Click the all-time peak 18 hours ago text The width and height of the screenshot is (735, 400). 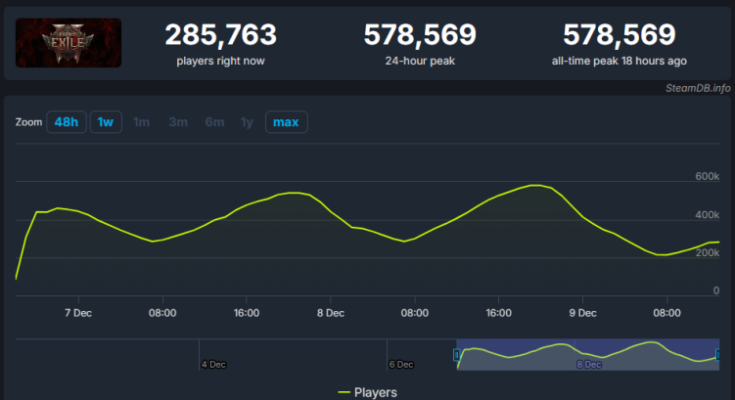(618, 58)
